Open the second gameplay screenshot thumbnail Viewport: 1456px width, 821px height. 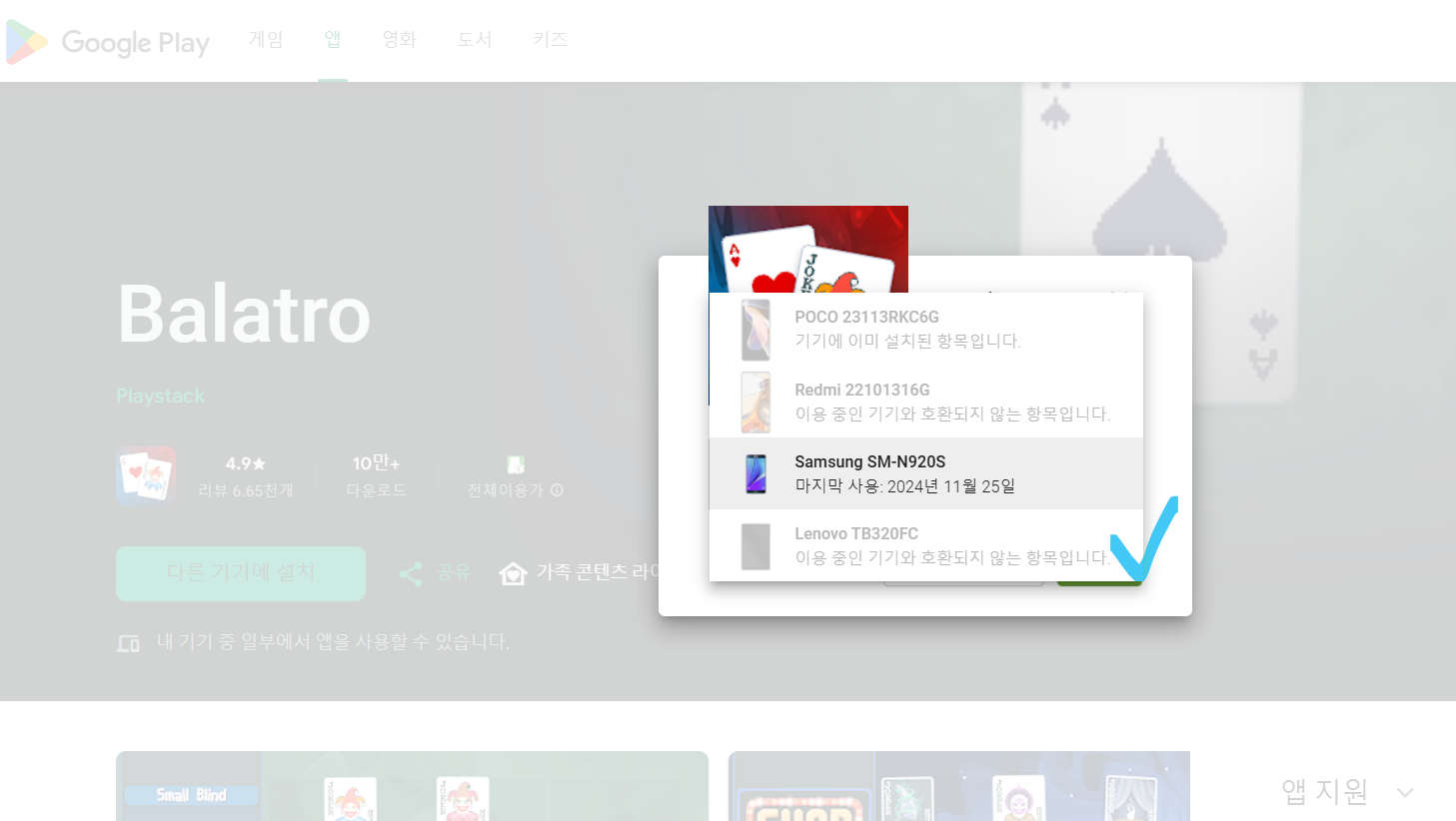(x=959, y=786)
